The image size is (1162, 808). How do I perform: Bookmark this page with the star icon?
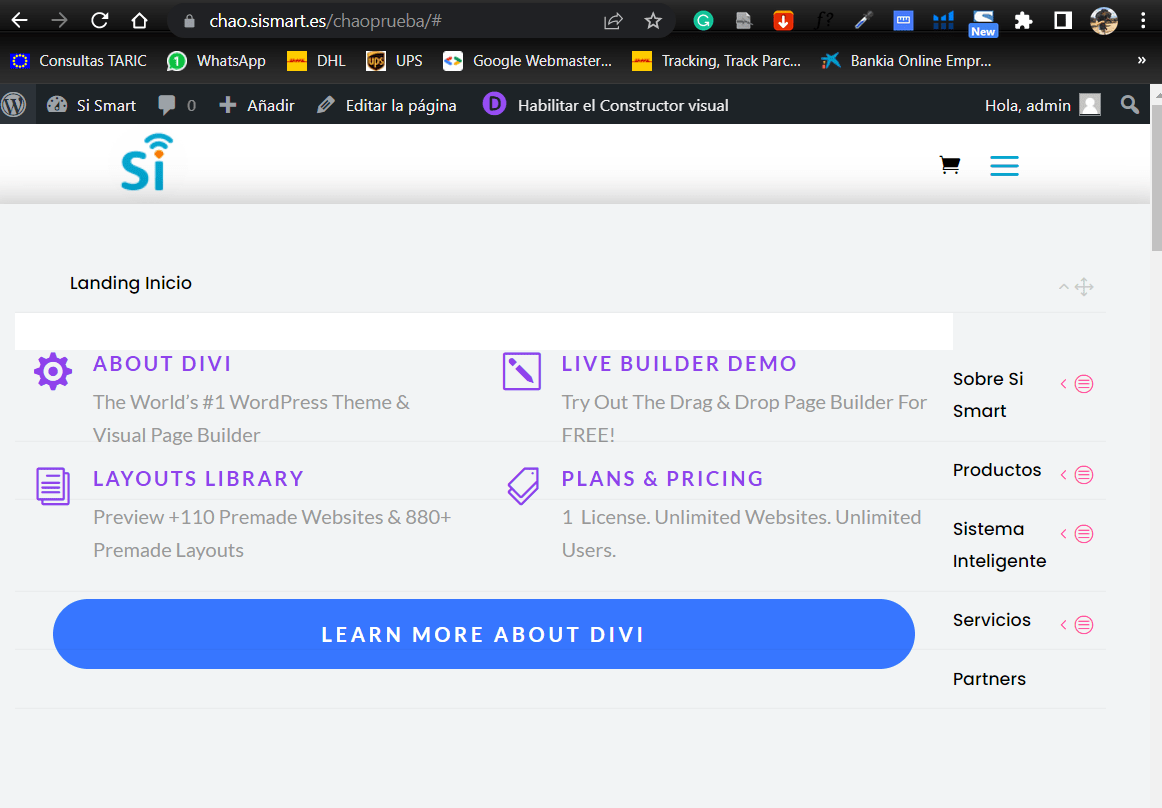coord(653,21)
